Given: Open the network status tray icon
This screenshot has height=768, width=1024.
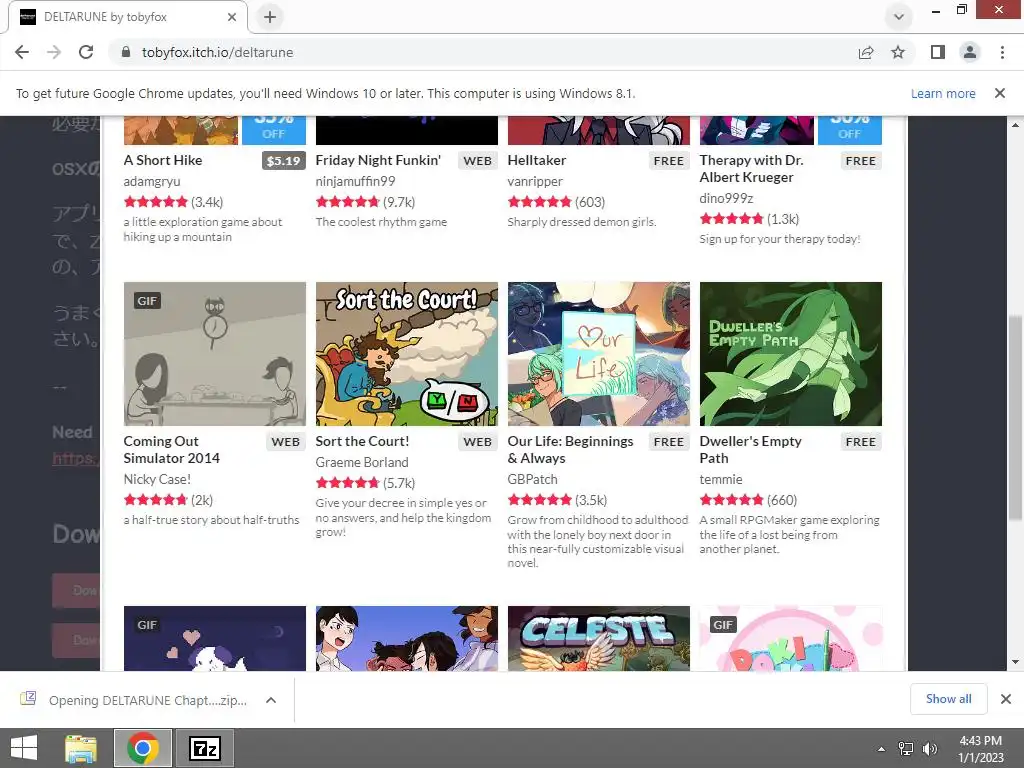Looking at the screenshot, I should [x=906, y=749].
